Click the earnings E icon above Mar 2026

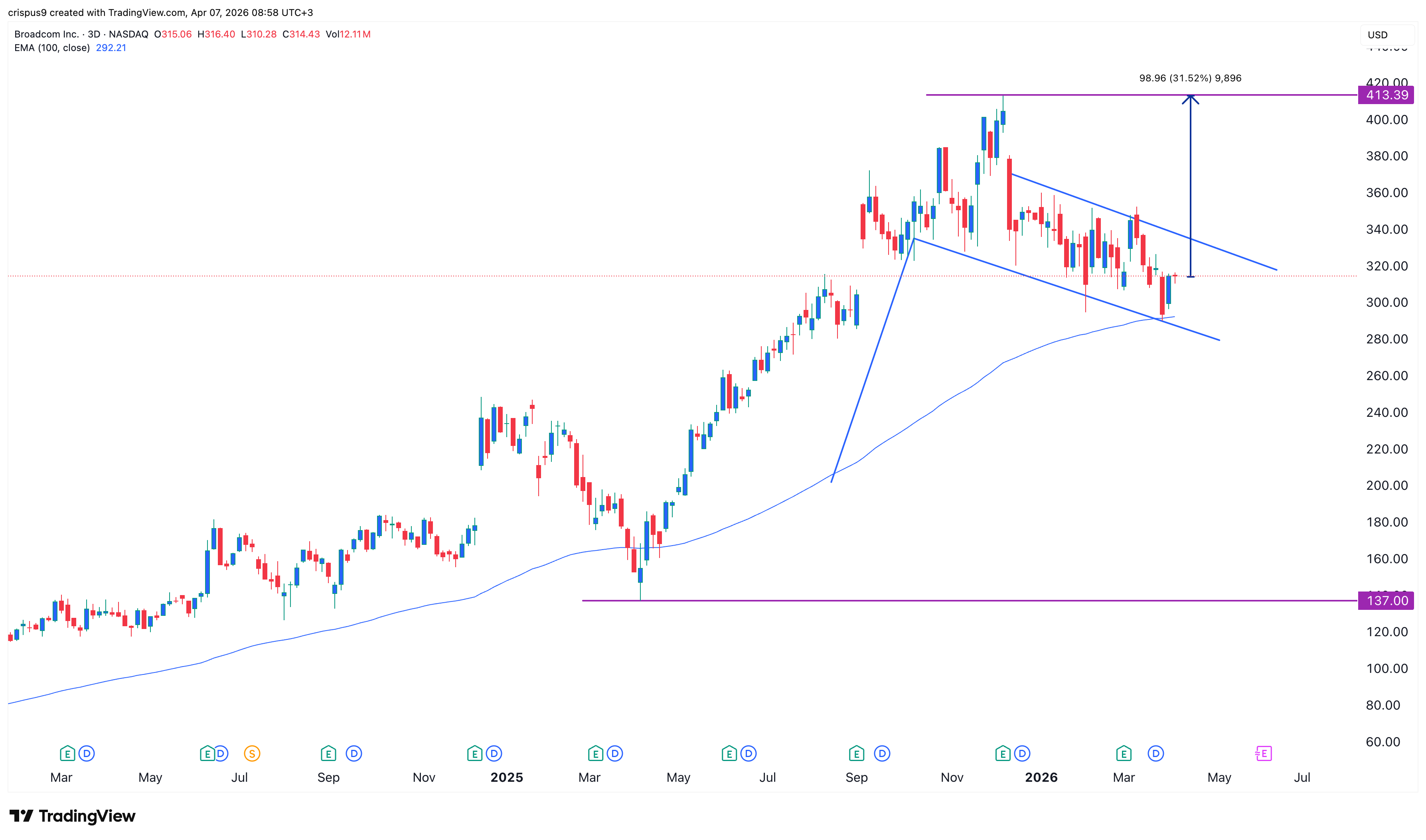[1123, 753]
